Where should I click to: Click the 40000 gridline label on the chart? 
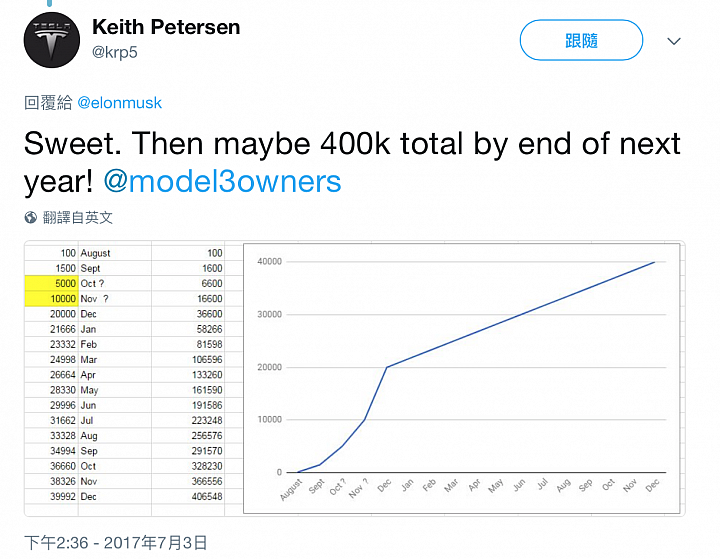click(270, 261)
